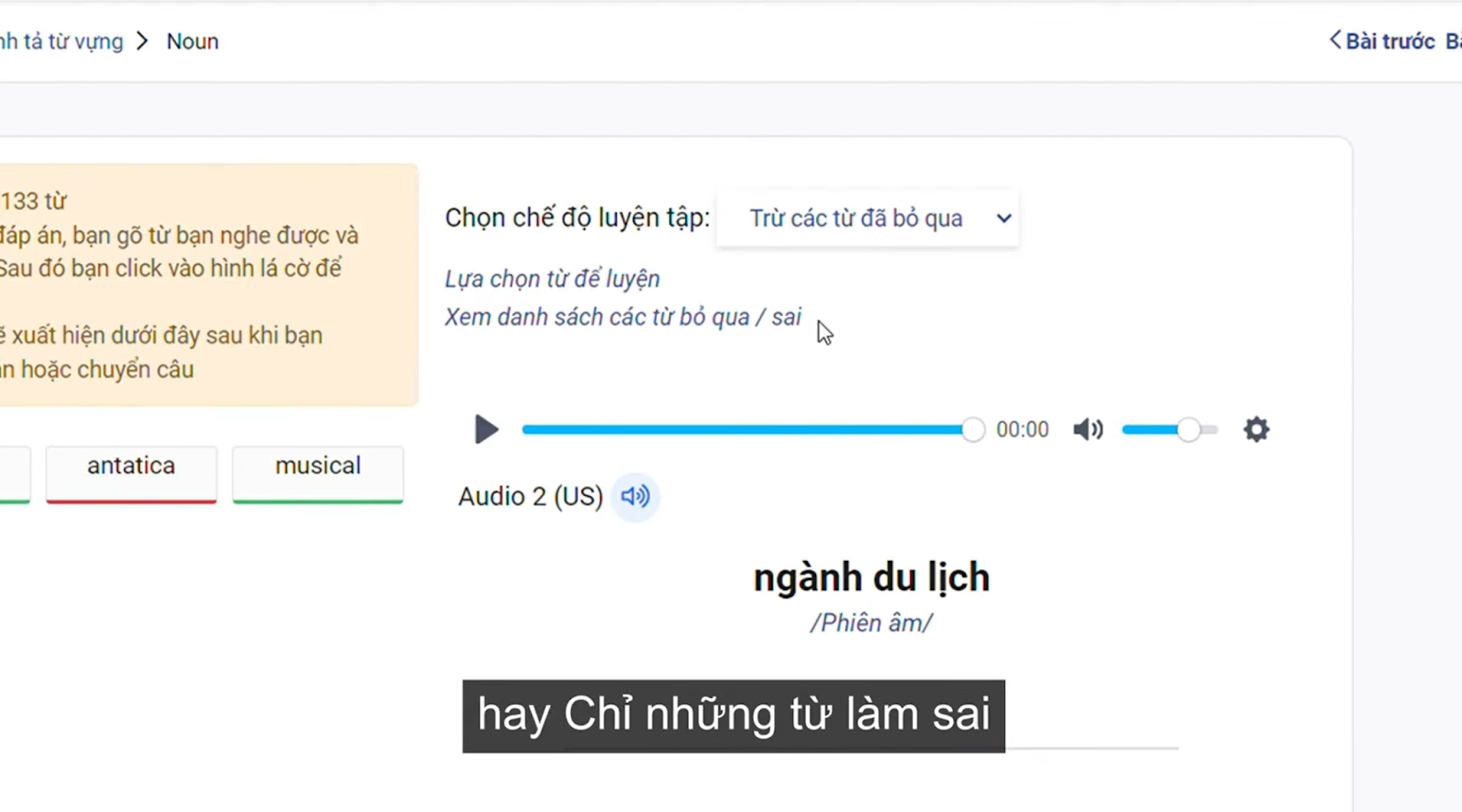Adjust the volume slider
Viewport: 1462px width, 812px height.
1170,429
